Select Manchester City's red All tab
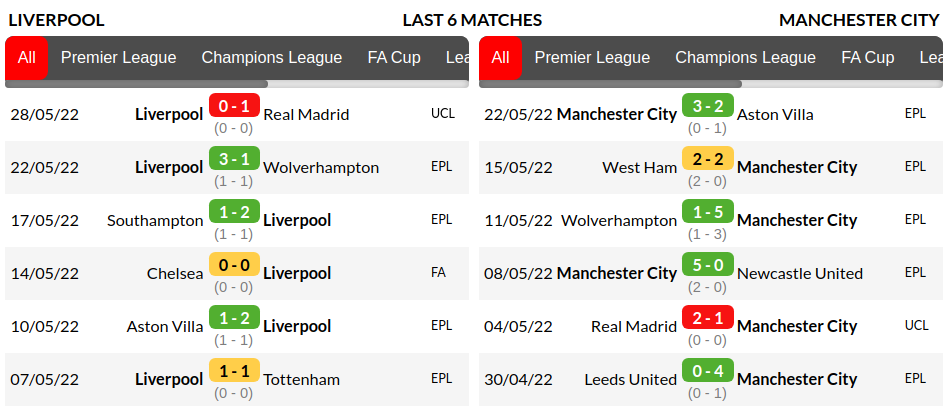947x413 pixels. pyautogui.click(x=500, y=58)
